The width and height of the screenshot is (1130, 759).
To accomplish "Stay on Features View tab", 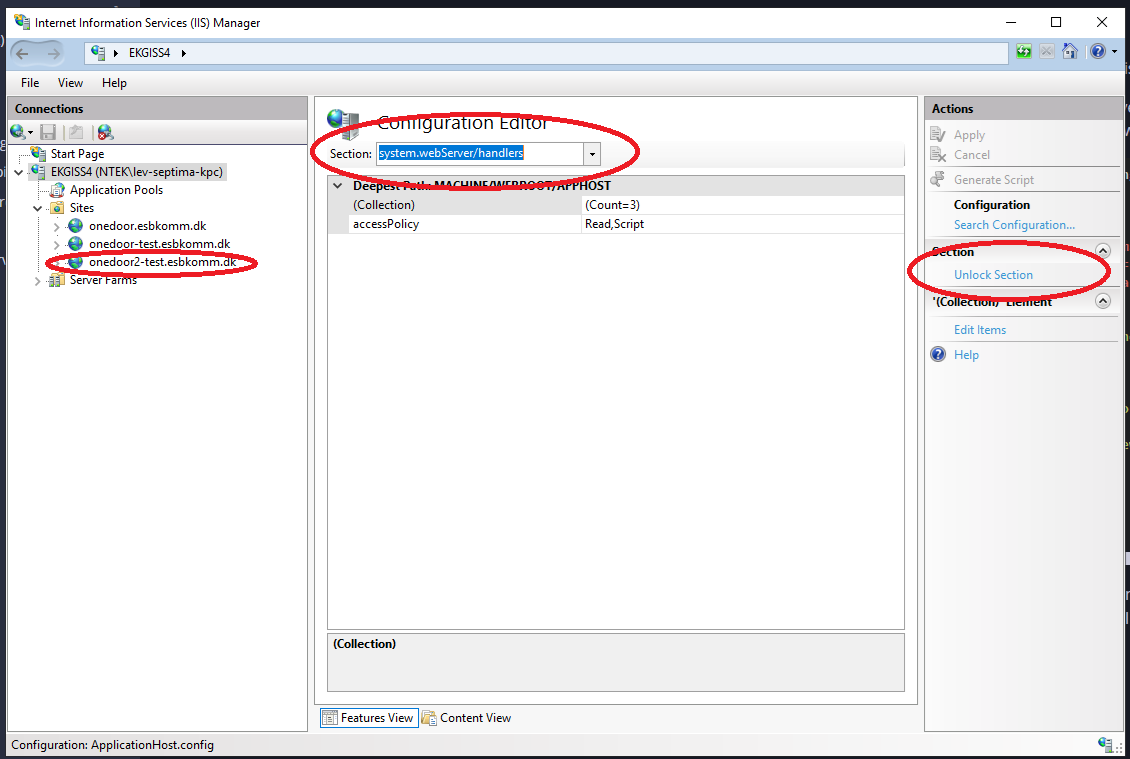I will [x=369, y=717].
